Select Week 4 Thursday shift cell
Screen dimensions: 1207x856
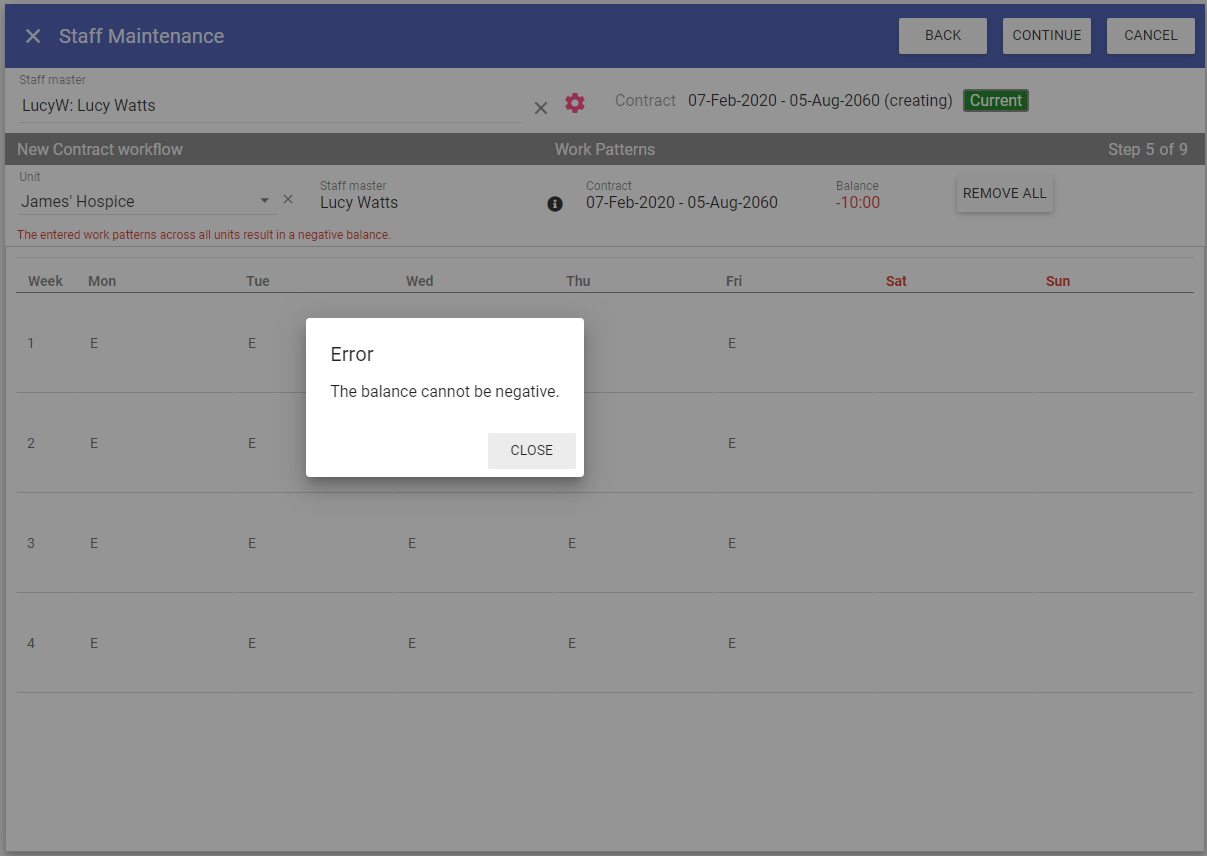pos(572,643)
